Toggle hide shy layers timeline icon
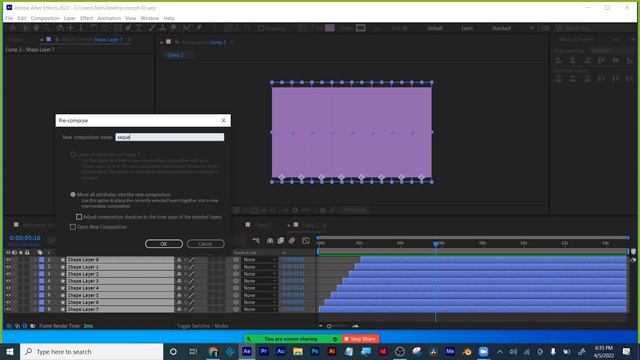 click(270, 241)
